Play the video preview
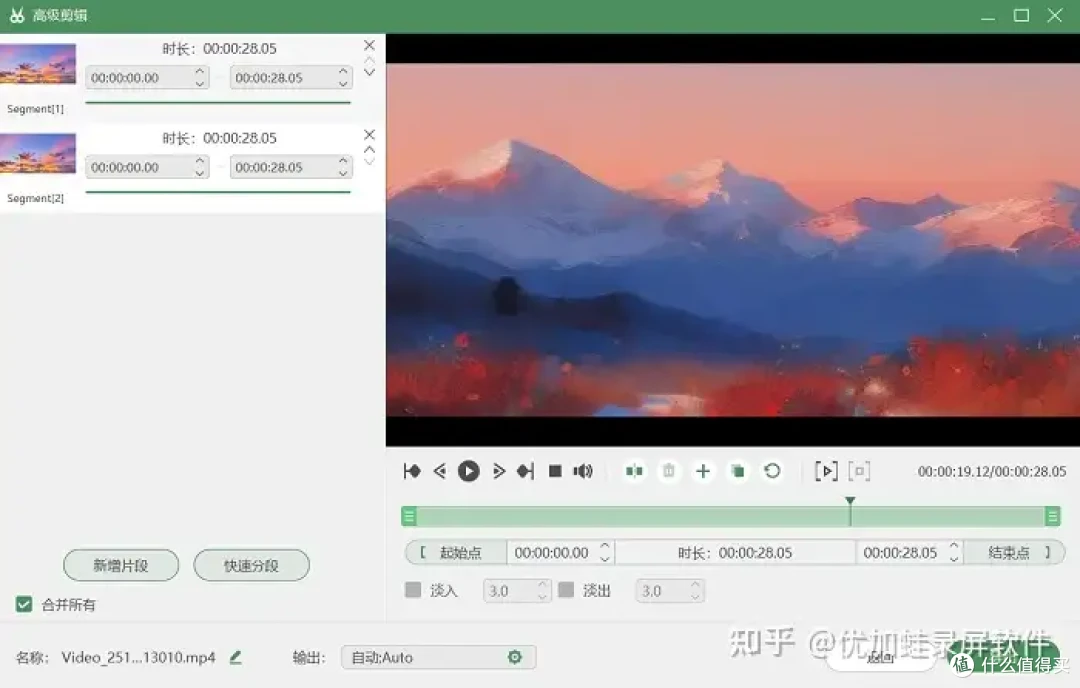 tap(469, 471)
